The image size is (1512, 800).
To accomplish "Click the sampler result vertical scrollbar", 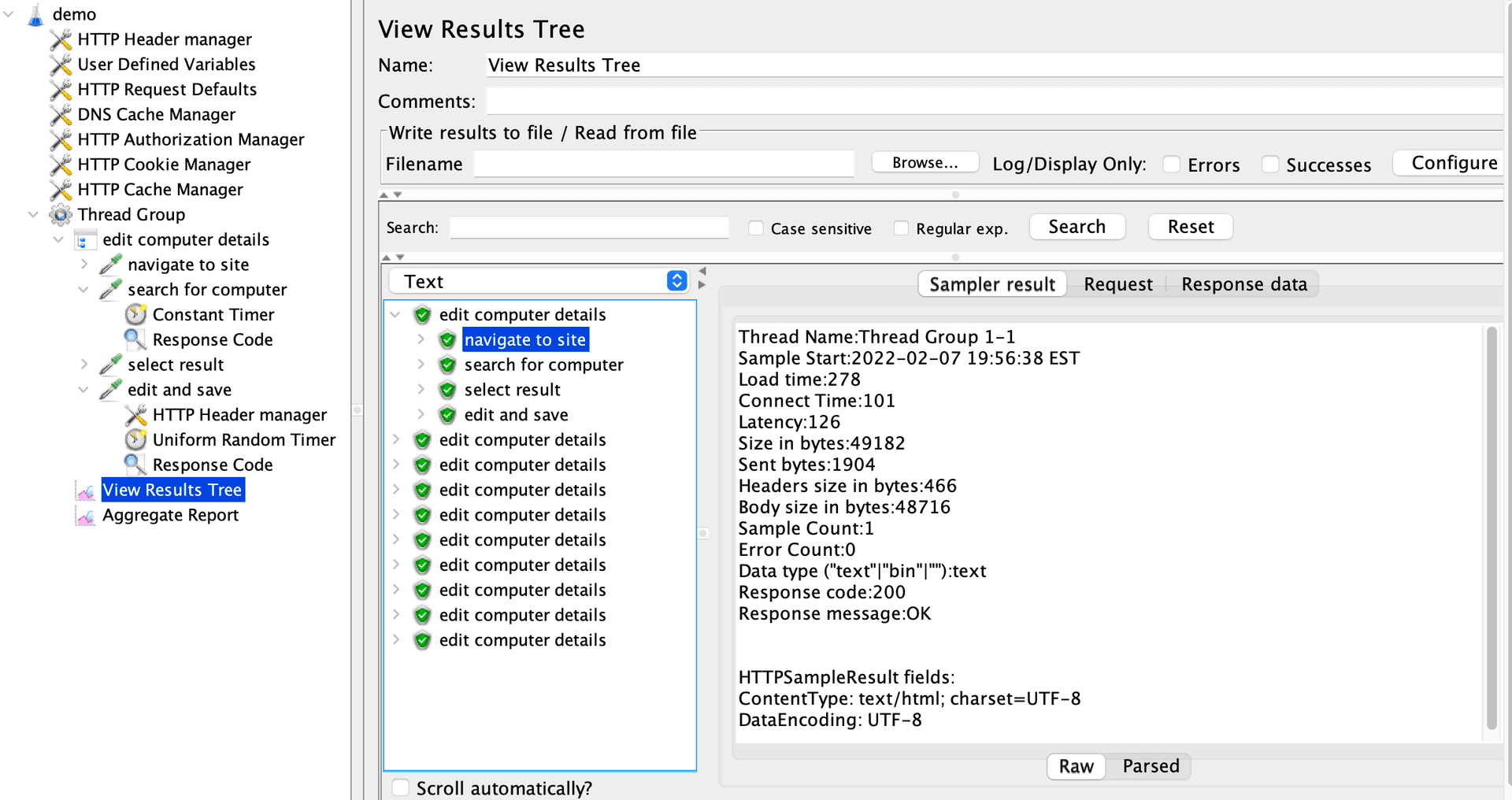I will (x=1492, y=528).
